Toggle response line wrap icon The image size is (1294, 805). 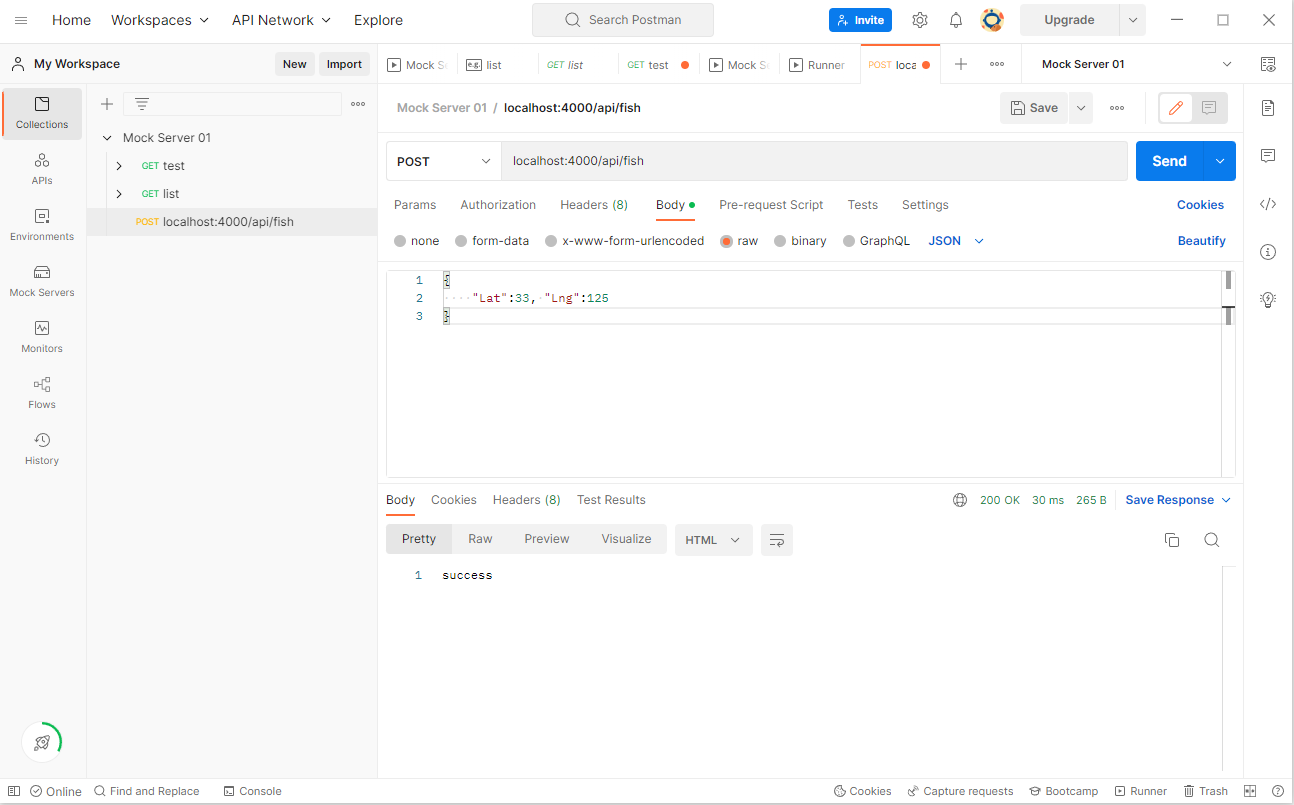tap(777, 540)
